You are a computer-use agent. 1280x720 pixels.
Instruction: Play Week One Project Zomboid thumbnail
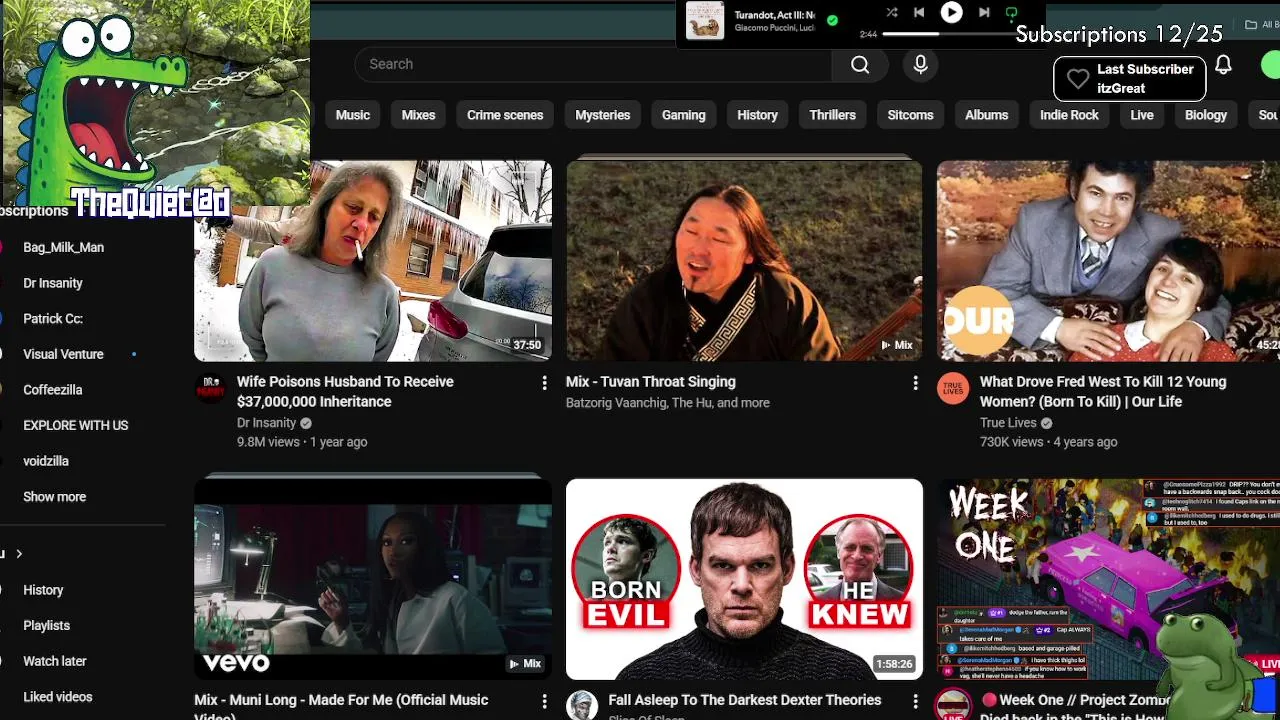pyautogui.click(x=1108, y=579)
